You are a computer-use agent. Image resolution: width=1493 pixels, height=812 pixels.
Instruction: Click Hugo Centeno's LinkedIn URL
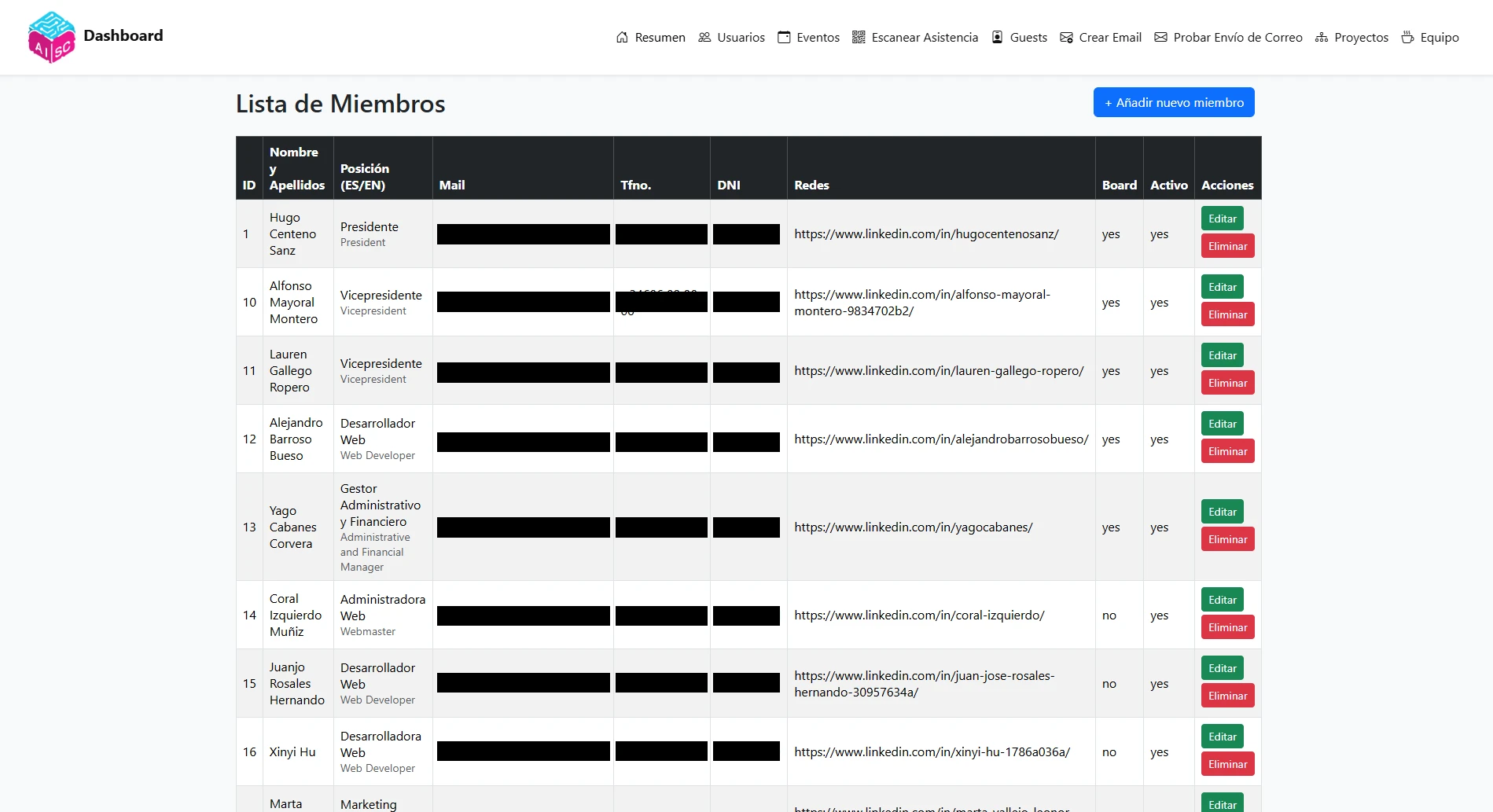point(926,234)
